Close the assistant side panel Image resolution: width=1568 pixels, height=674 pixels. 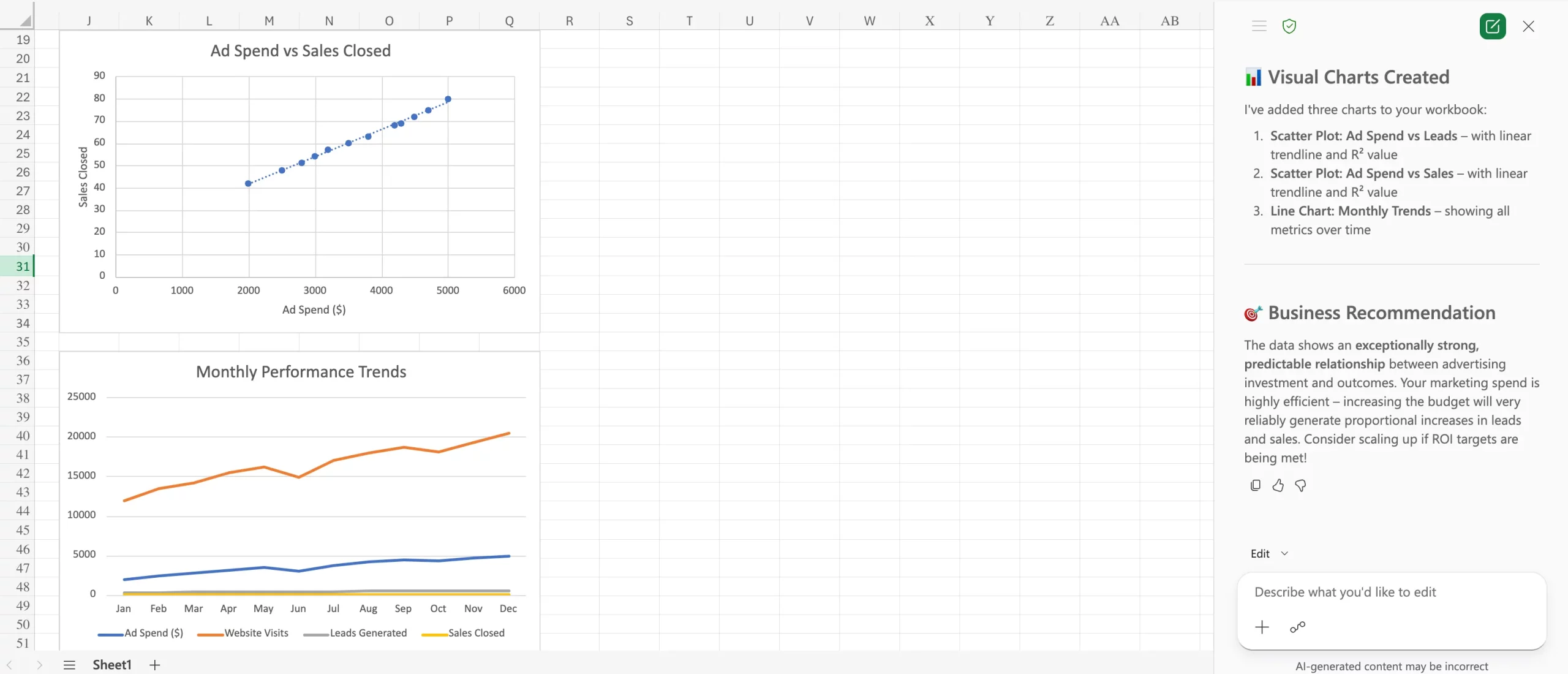pyautogui.click(x=1528, y=26)
